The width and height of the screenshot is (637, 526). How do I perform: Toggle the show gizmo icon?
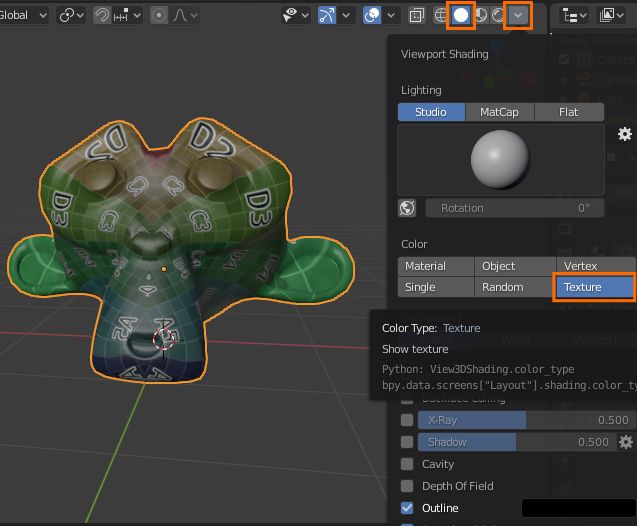coord(327,15)
